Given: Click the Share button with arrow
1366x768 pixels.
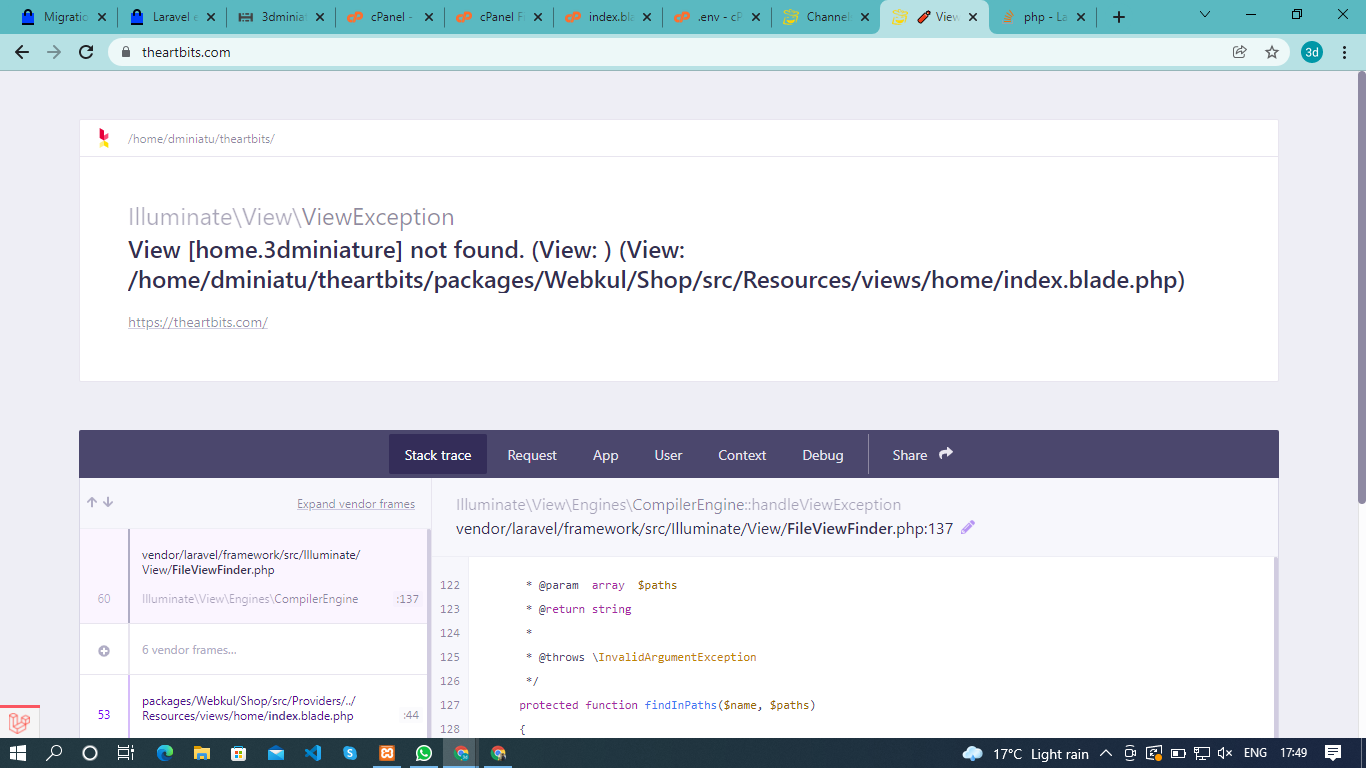Looking at the screenshot, I should [x=923, y=455].
